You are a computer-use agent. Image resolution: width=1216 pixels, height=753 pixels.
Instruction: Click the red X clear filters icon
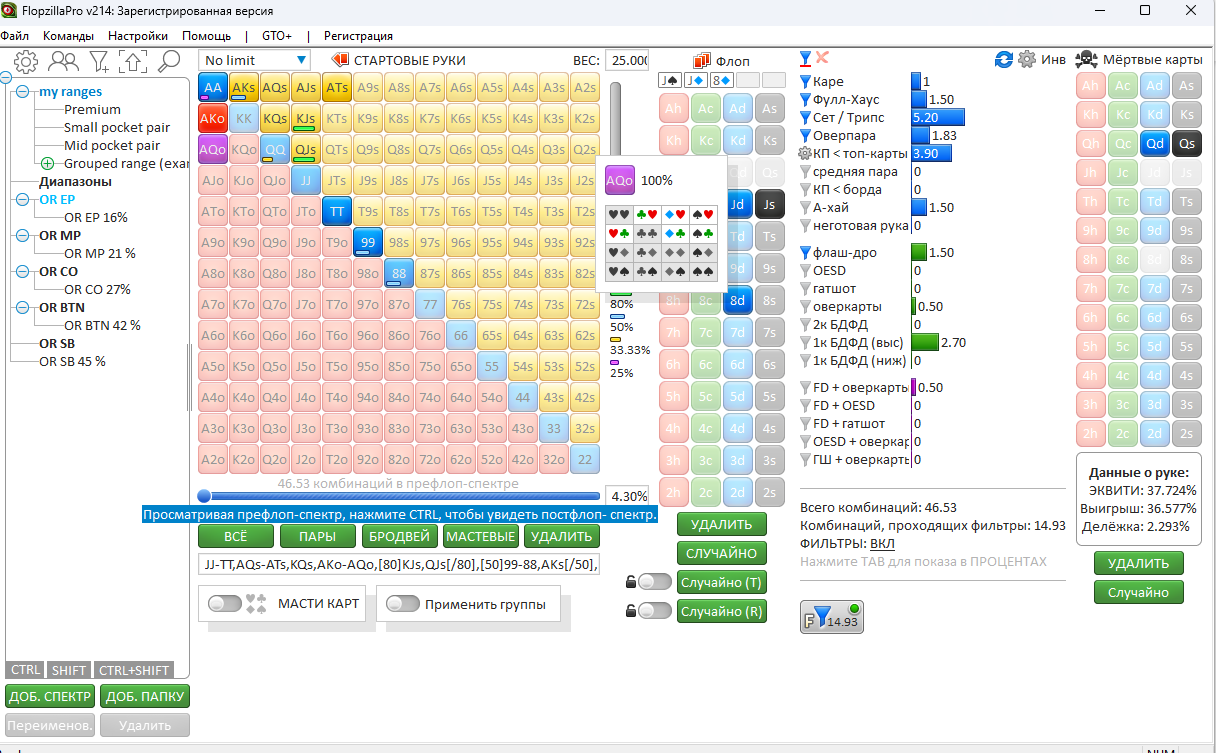tap(823, 58)
